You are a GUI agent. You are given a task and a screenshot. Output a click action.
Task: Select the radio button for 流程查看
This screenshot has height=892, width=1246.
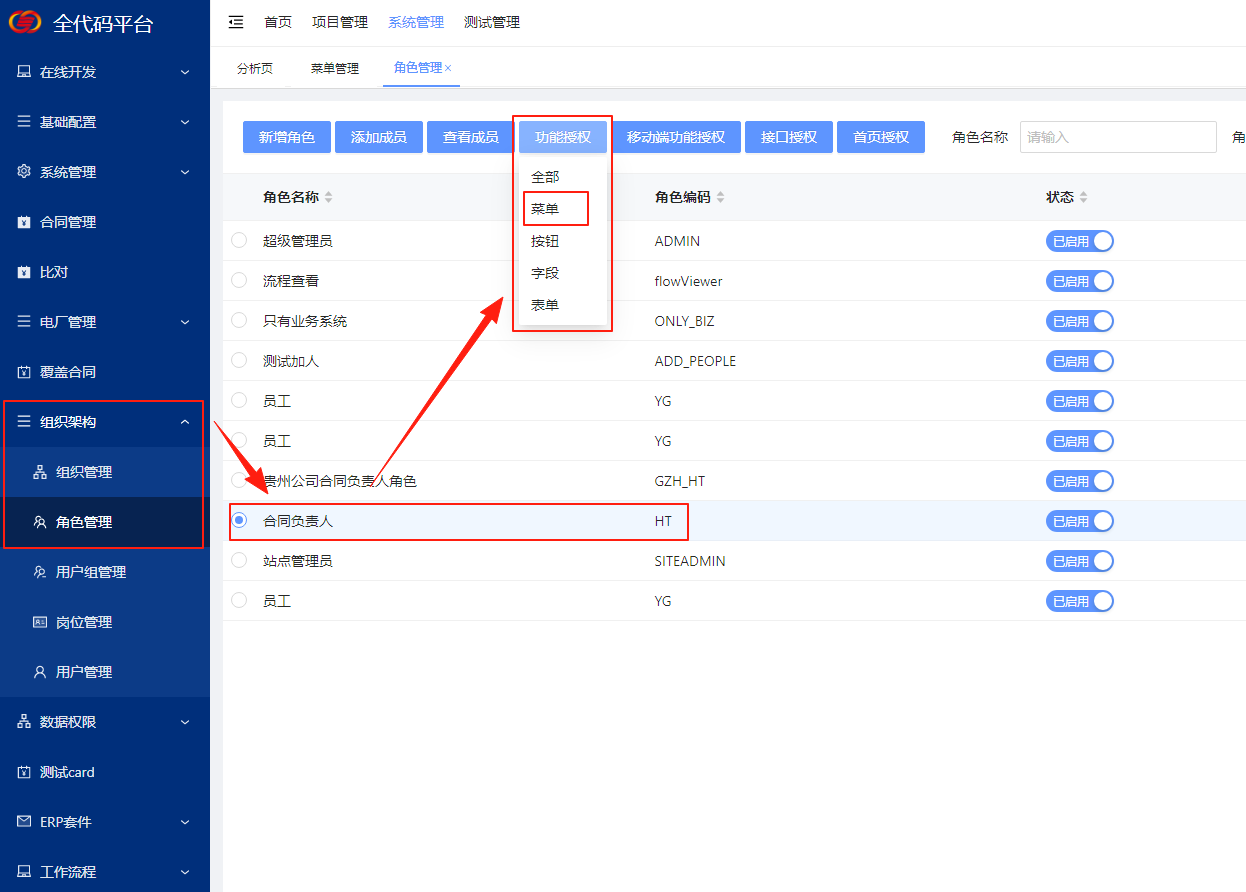click(239, 280)
